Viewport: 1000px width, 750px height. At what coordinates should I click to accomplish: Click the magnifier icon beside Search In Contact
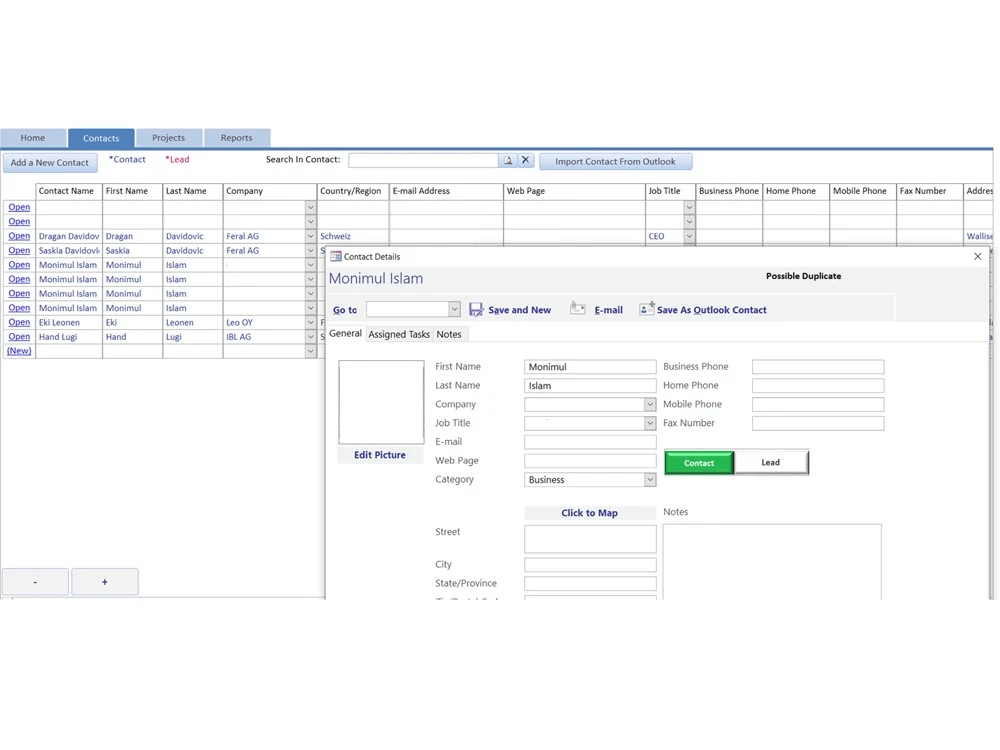coord(509,159)
